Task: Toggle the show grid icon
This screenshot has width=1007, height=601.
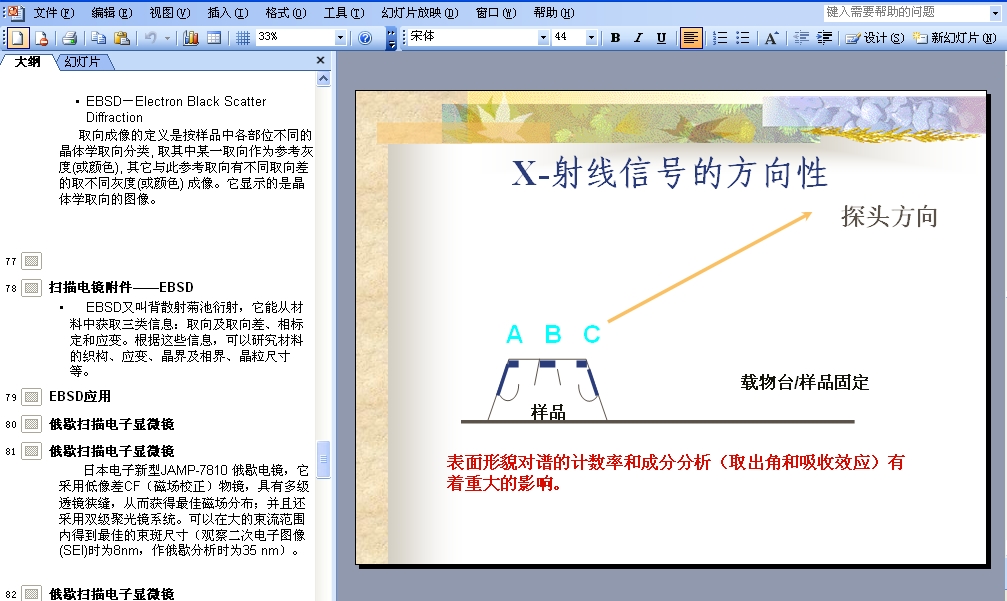Action: pos(243,39)
